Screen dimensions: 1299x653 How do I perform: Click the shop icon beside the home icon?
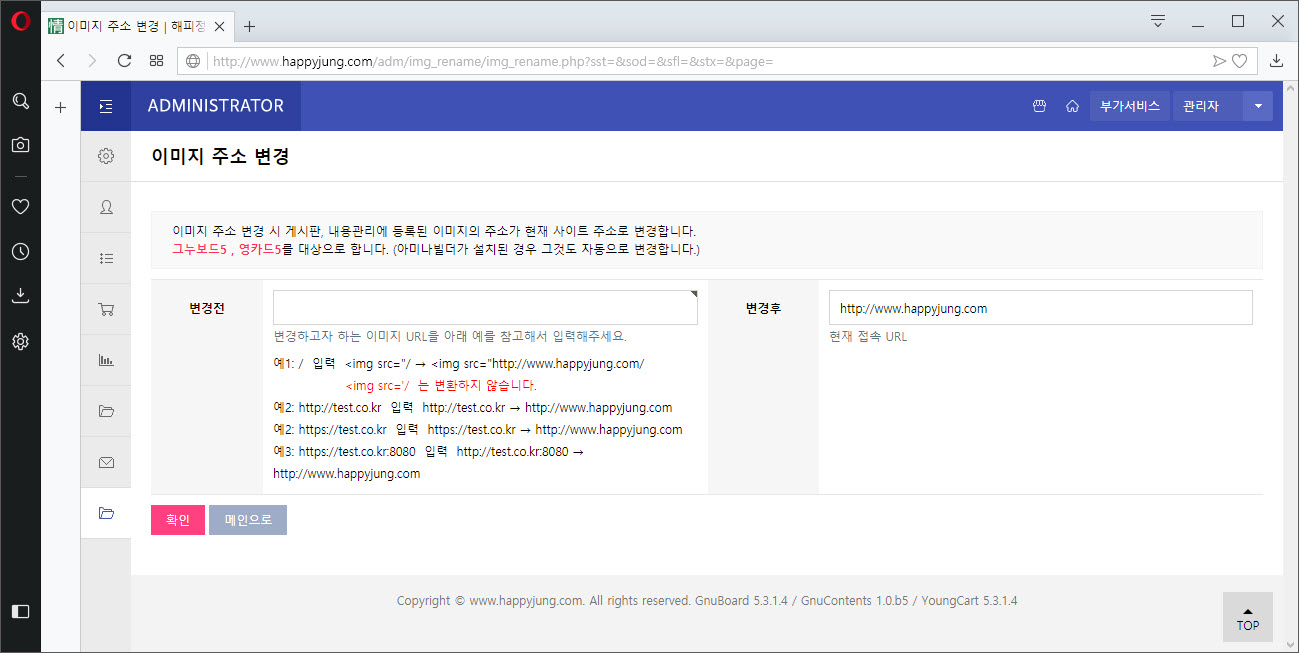coord(1039,105)
